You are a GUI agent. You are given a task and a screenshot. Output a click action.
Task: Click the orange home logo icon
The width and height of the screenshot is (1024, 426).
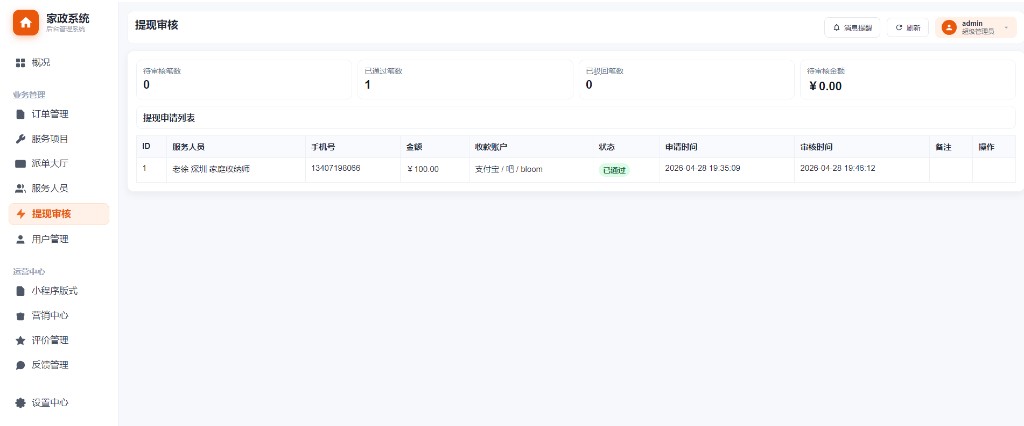click(25, 23)
